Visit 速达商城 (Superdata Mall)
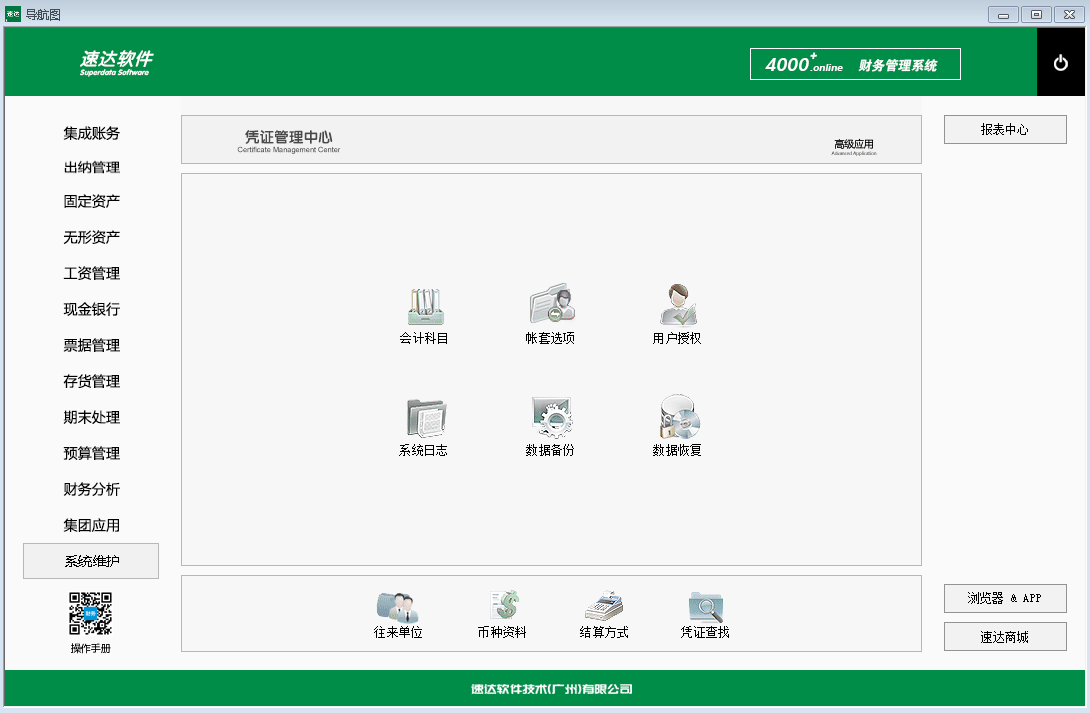 click(x=1004, y=636)
